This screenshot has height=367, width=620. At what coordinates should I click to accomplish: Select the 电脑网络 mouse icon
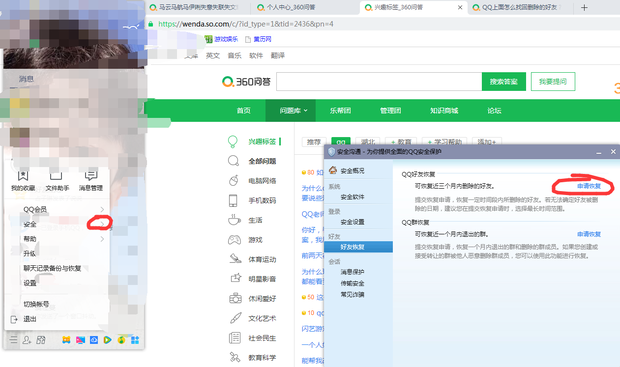click(234, 180)
